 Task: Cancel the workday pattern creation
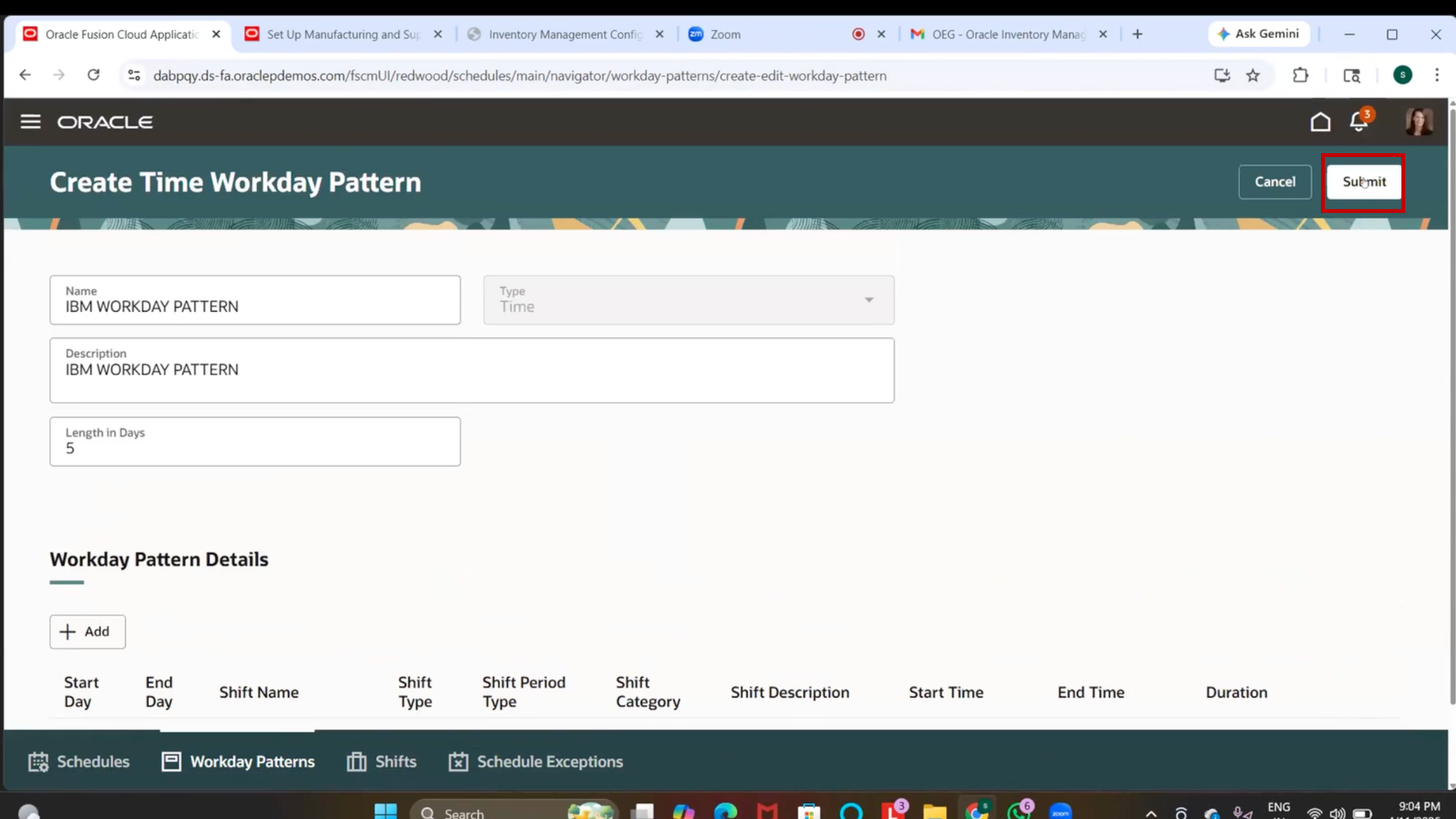pos(1275,182)
